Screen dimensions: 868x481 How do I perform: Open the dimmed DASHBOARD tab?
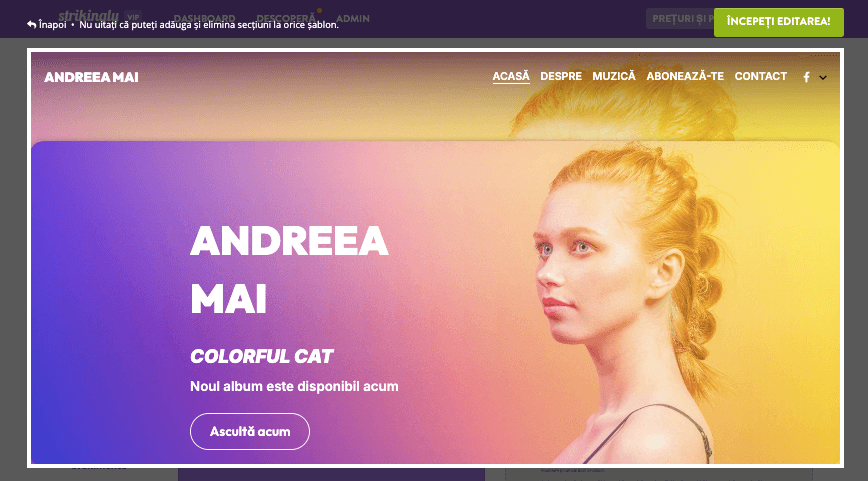click(x=204, y=18)
